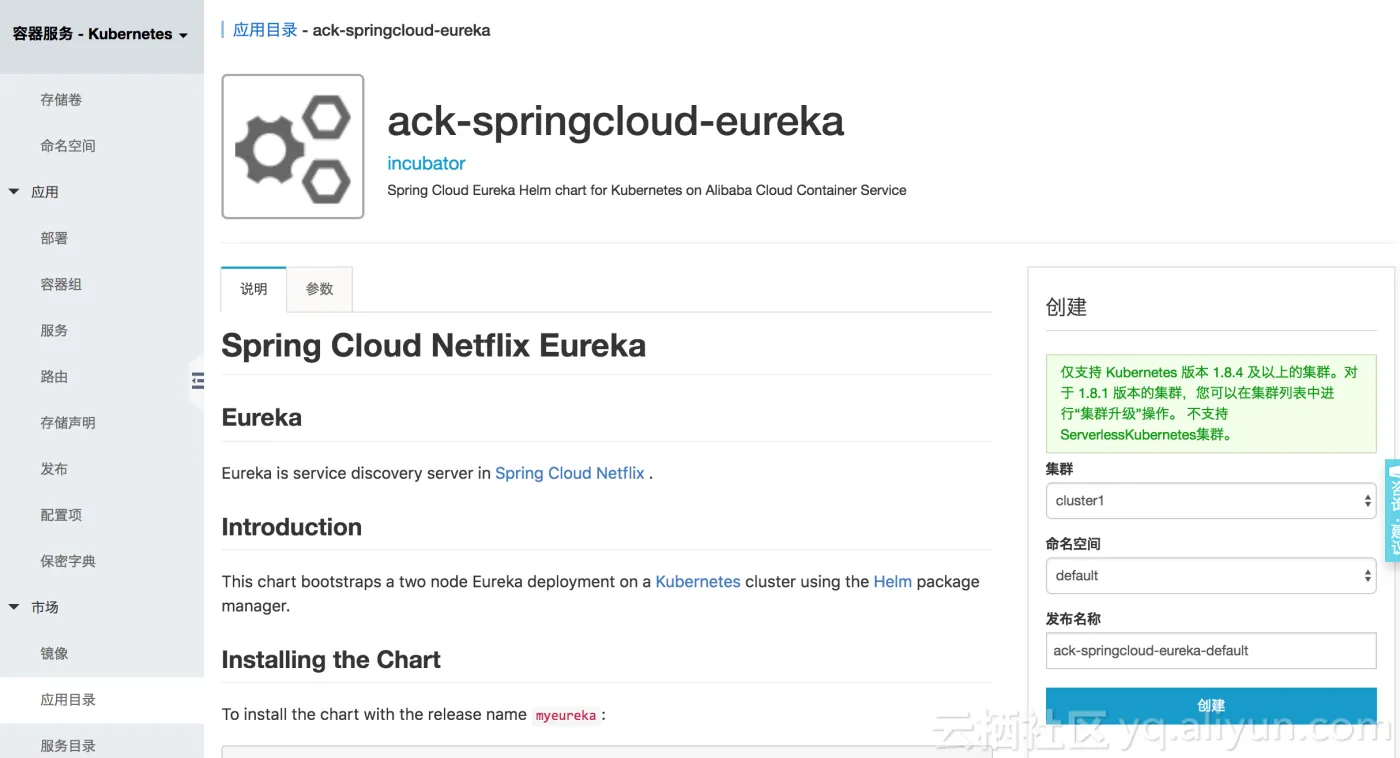Go to 部署 in the sidebar
The image size is (1400, 758).
pyautogui.click(x=54, y=238)
